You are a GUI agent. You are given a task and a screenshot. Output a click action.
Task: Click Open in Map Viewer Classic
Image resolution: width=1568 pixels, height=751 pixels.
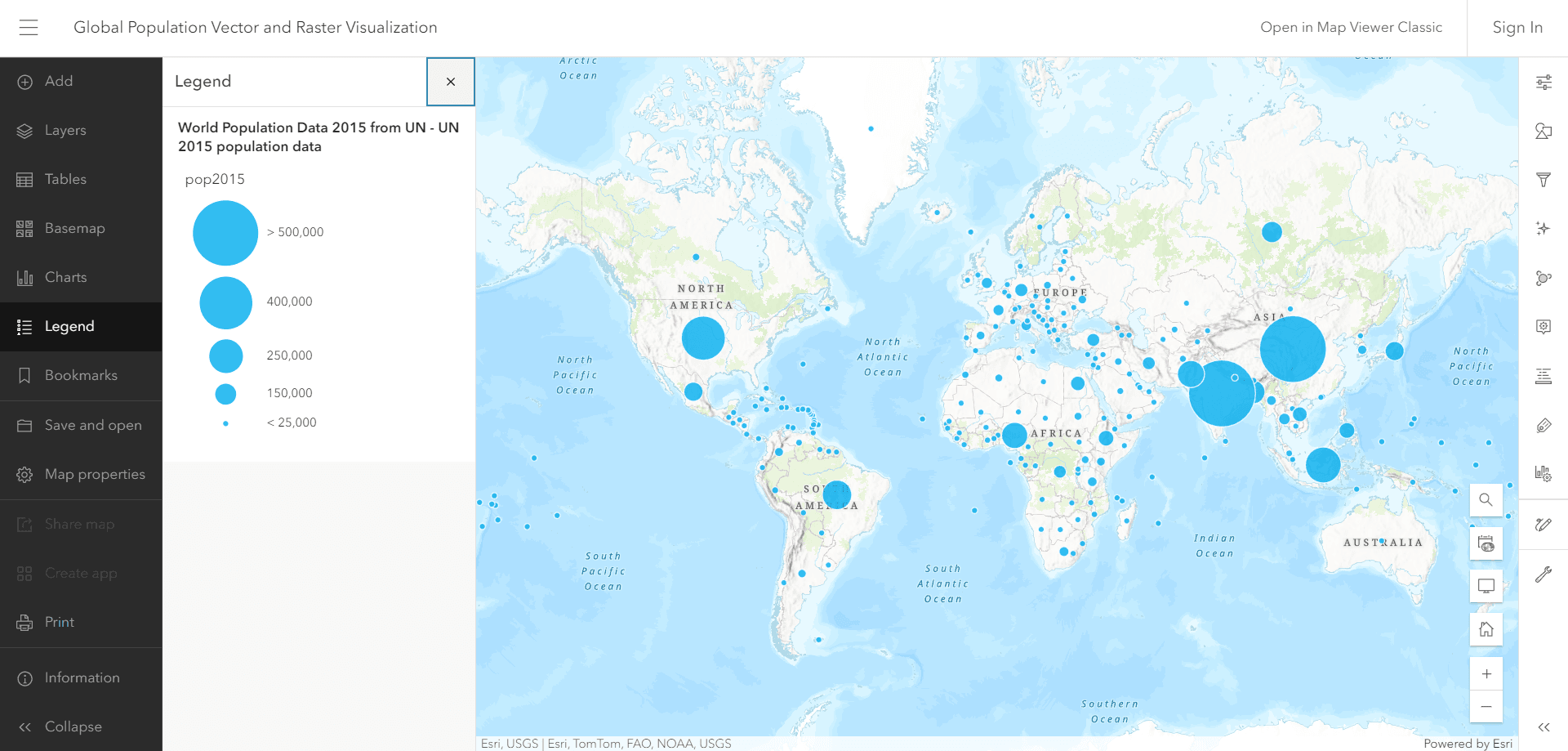[x=1351, y=28]
